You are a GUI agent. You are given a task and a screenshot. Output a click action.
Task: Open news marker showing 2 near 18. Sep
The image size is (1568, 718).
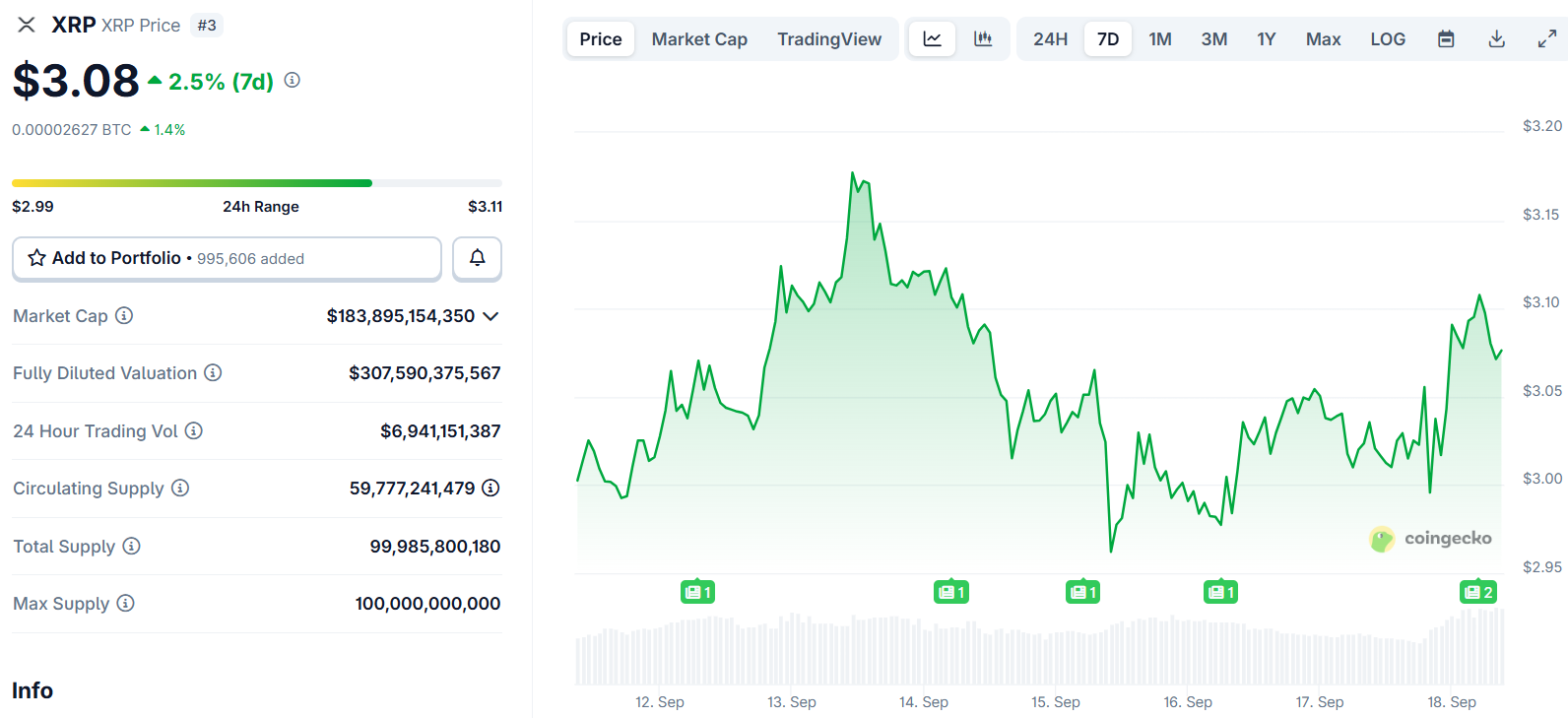click(x=1478, y=592)
